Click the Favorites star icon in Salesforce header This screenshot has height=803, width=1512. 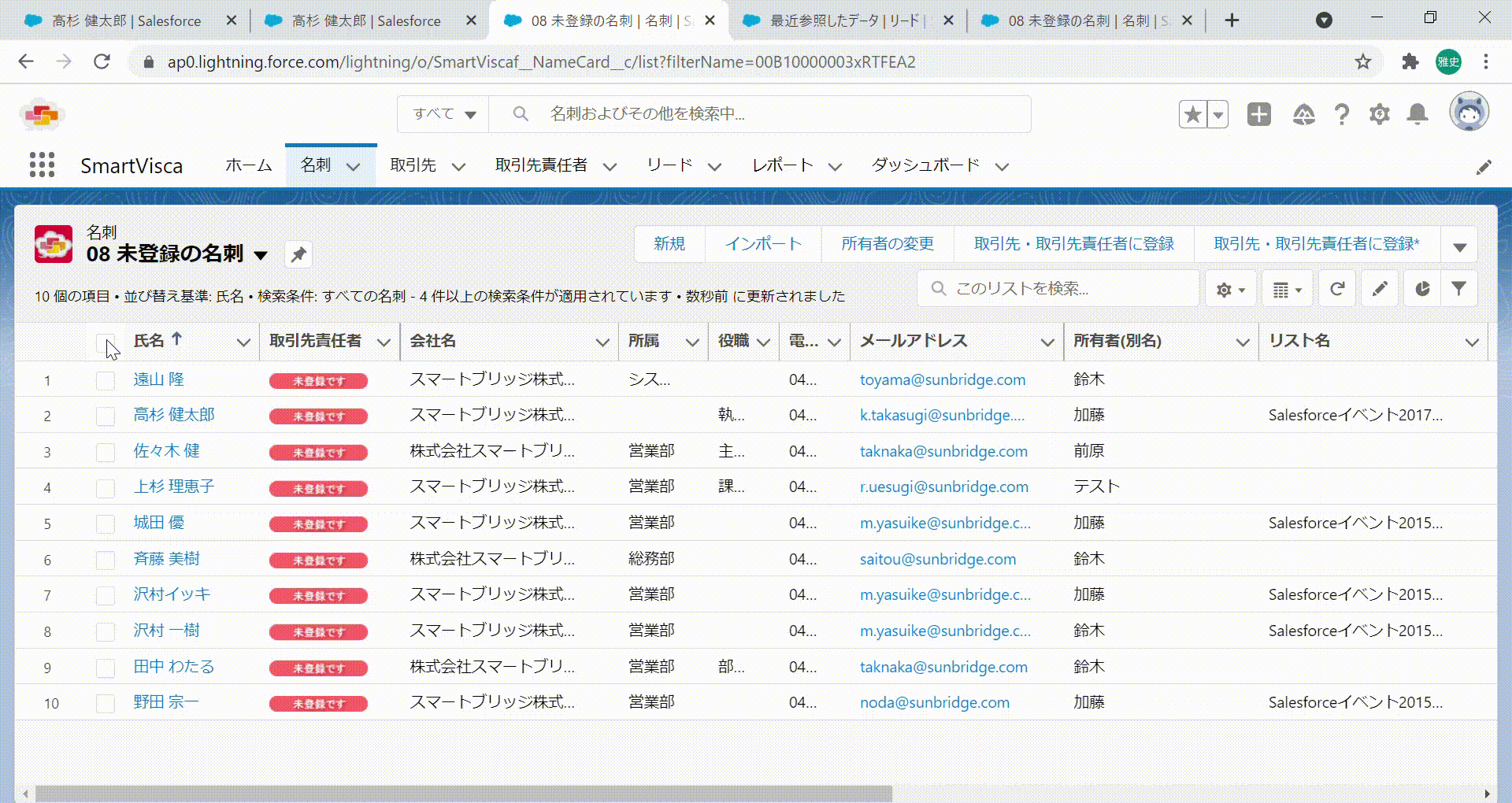[1192, 115]
